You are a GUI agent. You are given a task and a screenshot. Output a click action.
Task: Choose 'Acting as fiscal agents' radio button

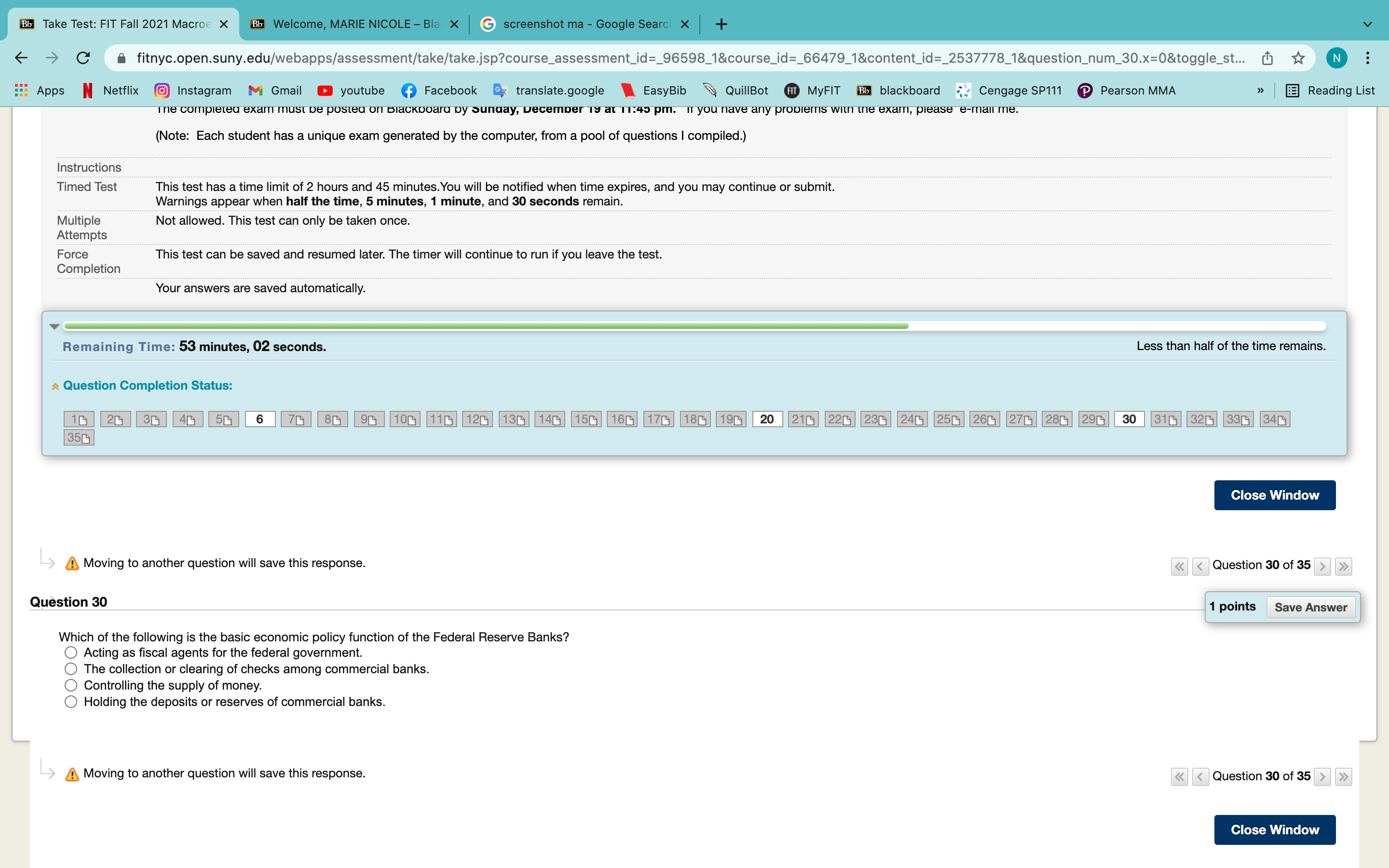[x=70, y=652]
